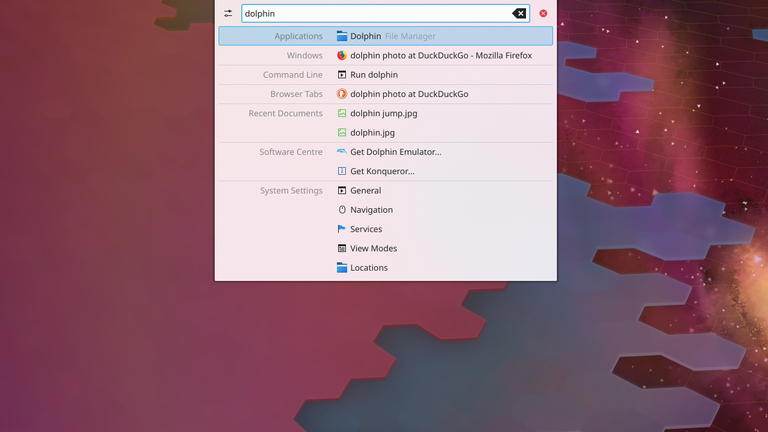Click DuckDuckGo icon in Browser Tabs row
The height and width of the screenshot is (432, 768).
342,94
